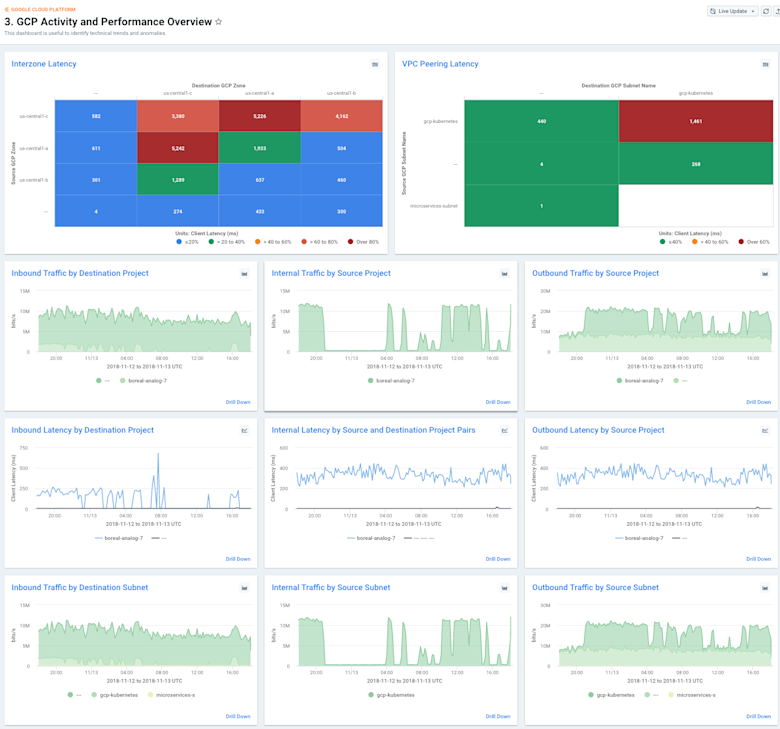Screen dimensions: 780x729
Task: Drill Down on Inbound Latency by Destination Project
Action: (238, 559)
